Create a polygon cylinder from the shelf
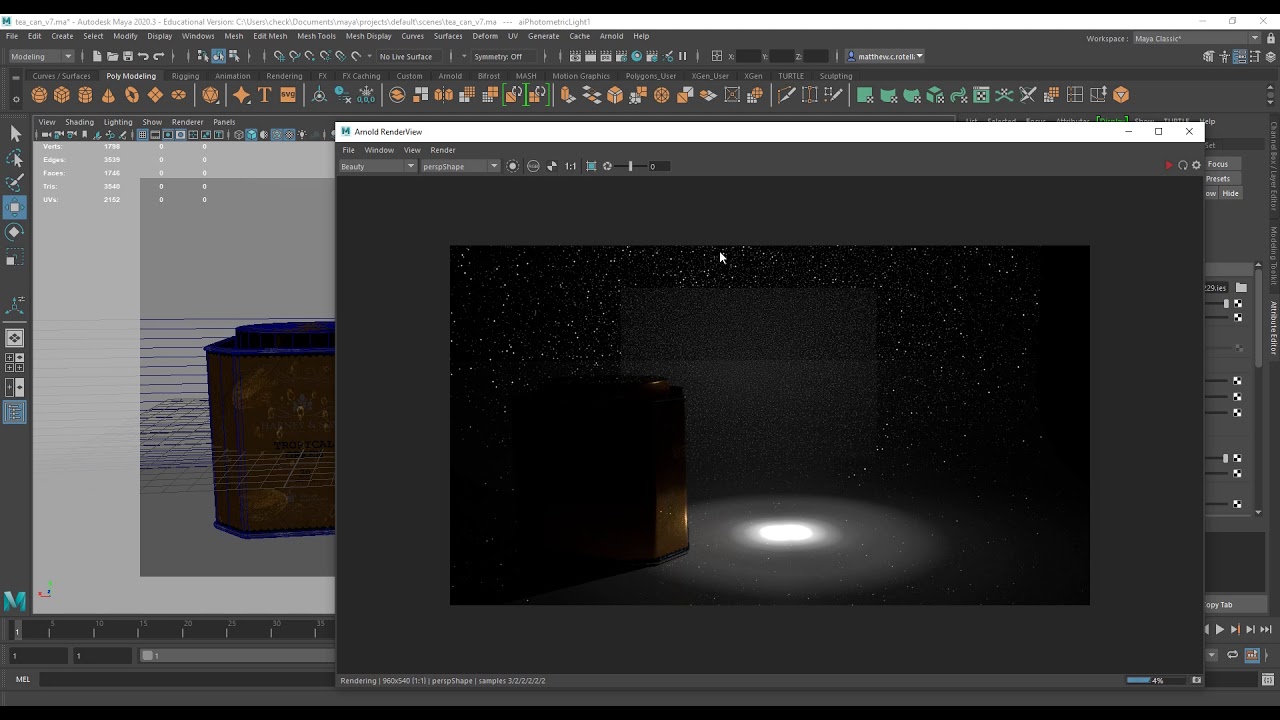This screenshot has height=720, width=1280. (85, 95)
